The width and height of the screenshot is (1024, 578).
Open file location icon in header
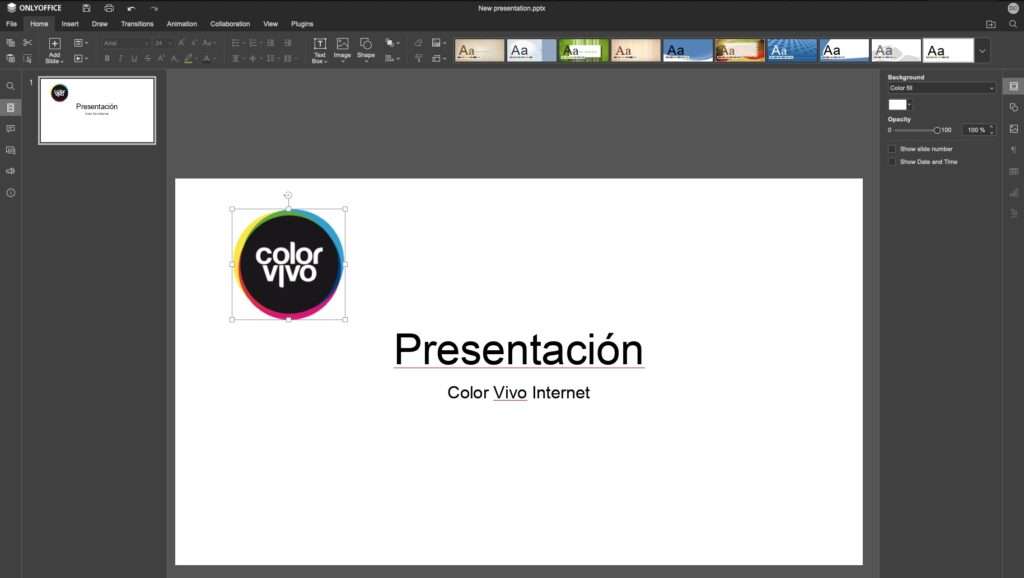[991, 24]
